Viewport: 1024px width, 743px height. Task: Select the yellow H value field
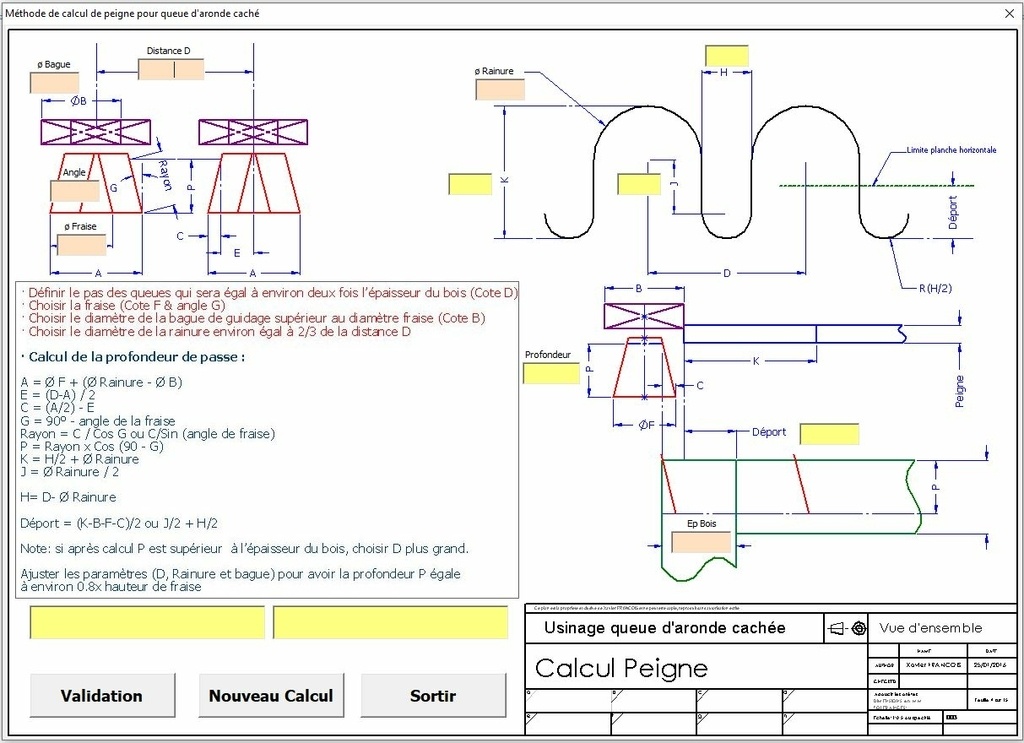coord(726,56)
